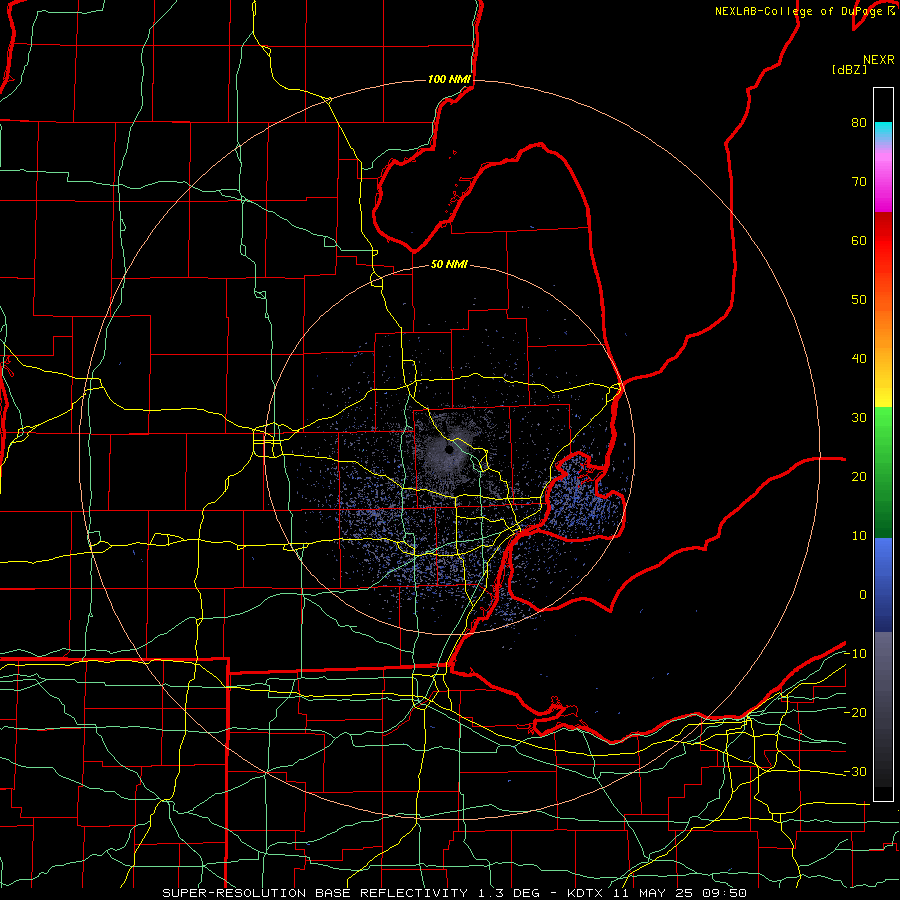This screenshot has width=900, height=900.
Task: Click the 80 value on dBZ scale
Action: (859, 122)
